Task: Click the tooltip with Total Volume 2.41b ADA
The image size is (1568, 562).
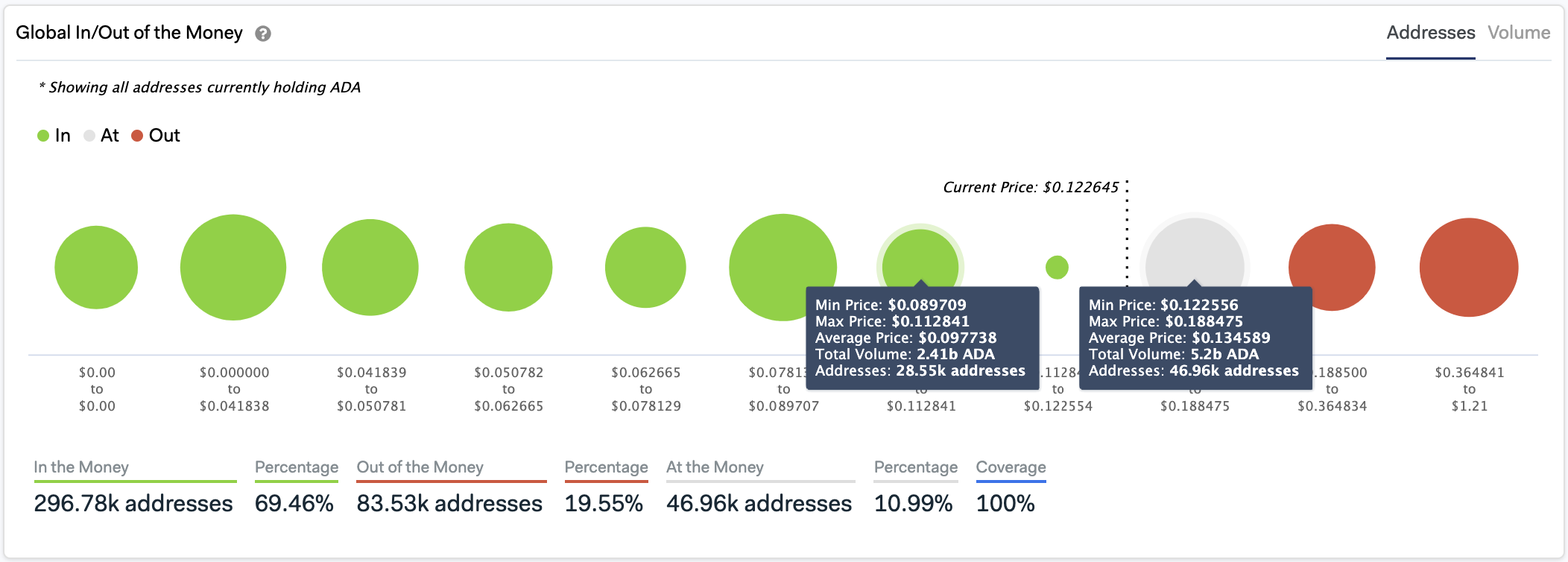Action: coord(923,338)
